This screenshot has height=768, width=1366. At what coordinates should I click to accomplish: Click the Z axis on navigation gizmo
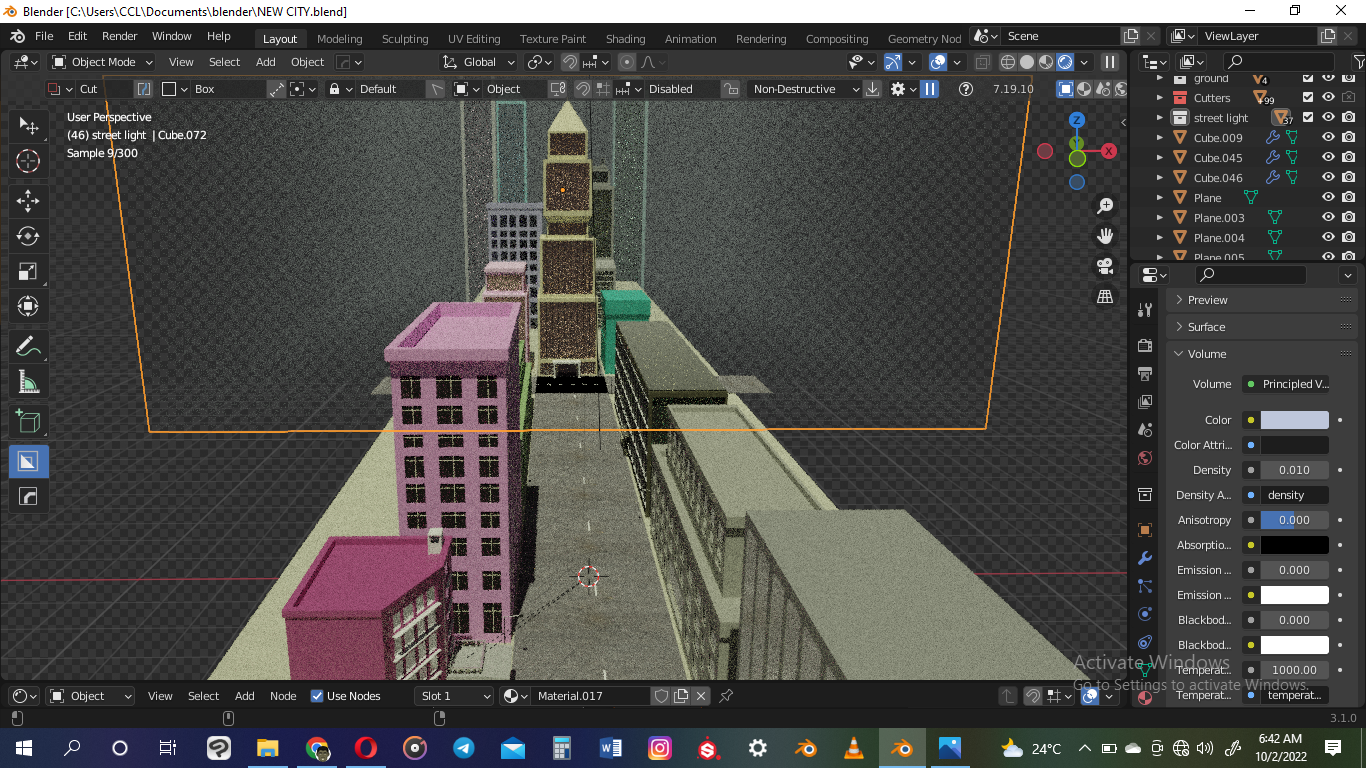1077,120
